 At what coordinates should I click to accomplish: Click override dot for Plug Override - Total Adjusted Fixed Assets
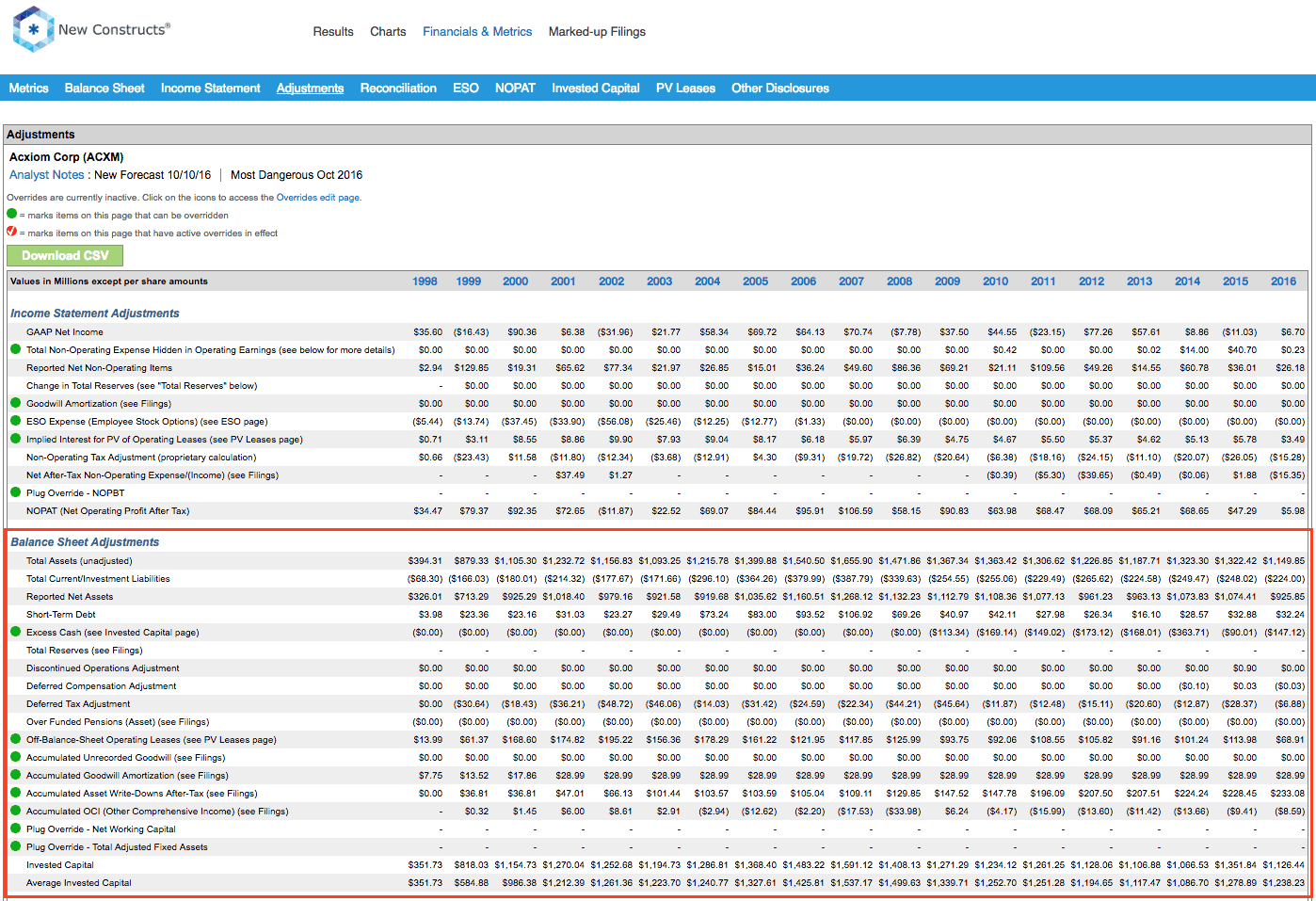click(15, 846)
